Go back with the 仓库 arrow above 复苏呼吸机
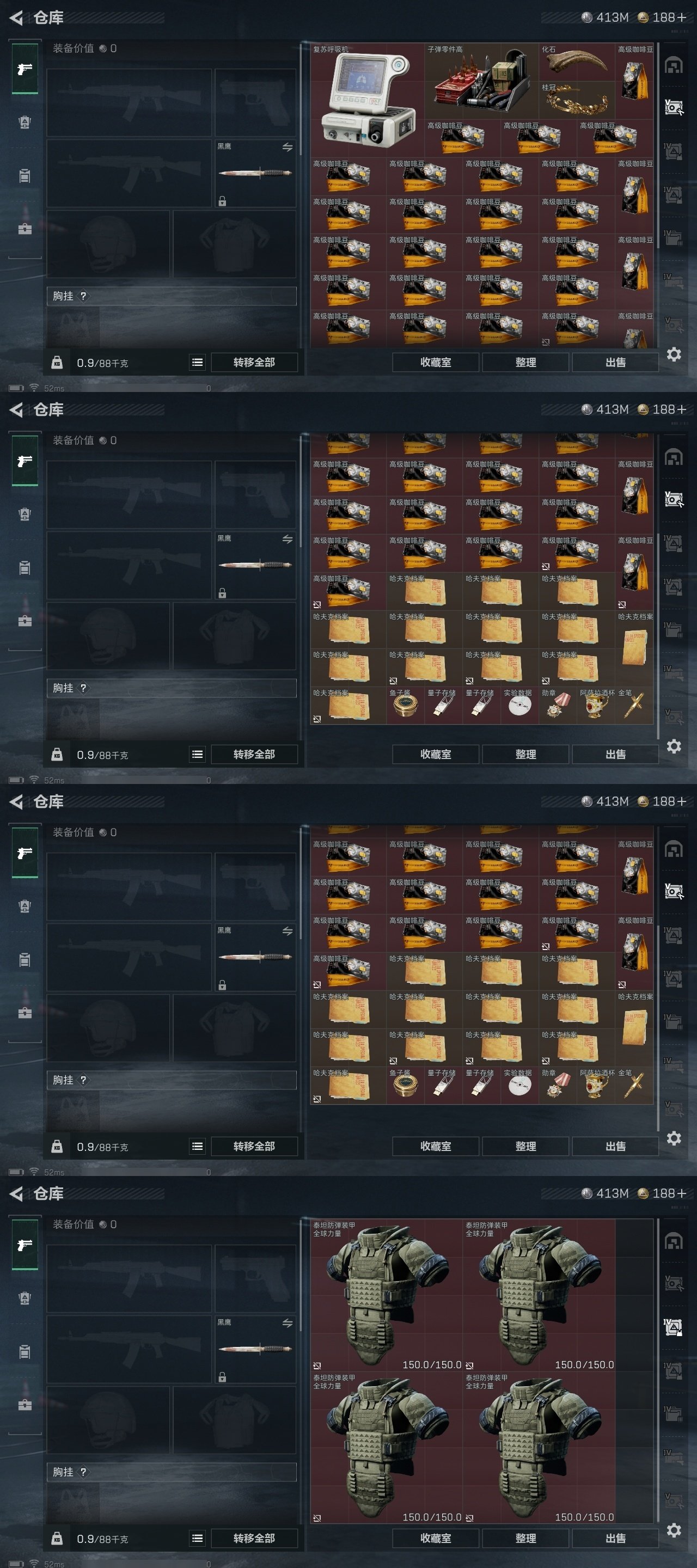697x1568 pixels. click(16, 17)
